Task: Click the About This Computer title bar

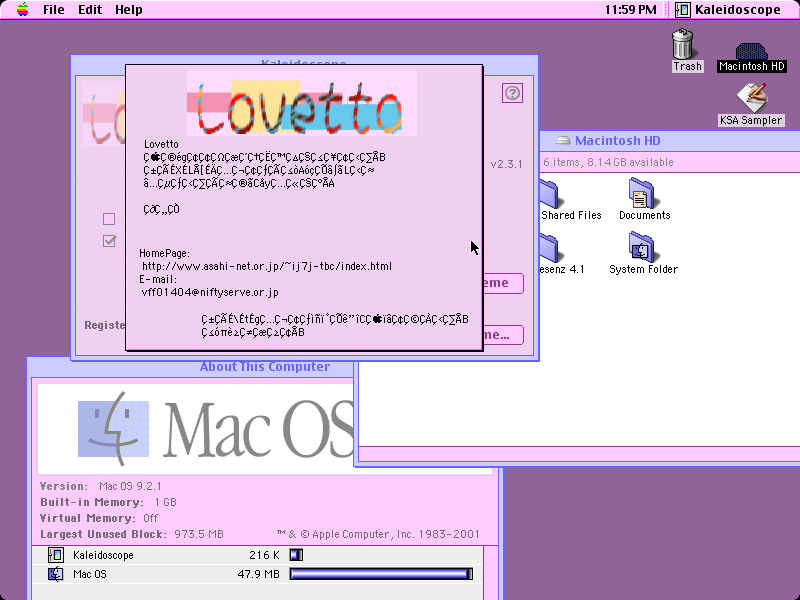Action: point(265,367)
